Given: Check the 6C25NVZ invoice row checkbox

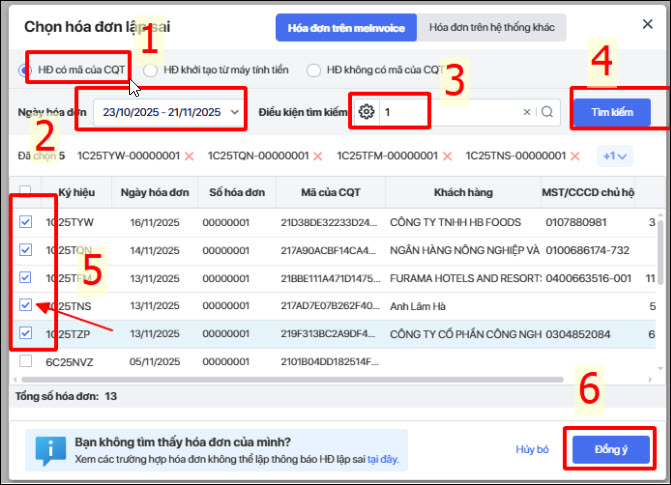Looking at the screenshot, I should point(25,361).
